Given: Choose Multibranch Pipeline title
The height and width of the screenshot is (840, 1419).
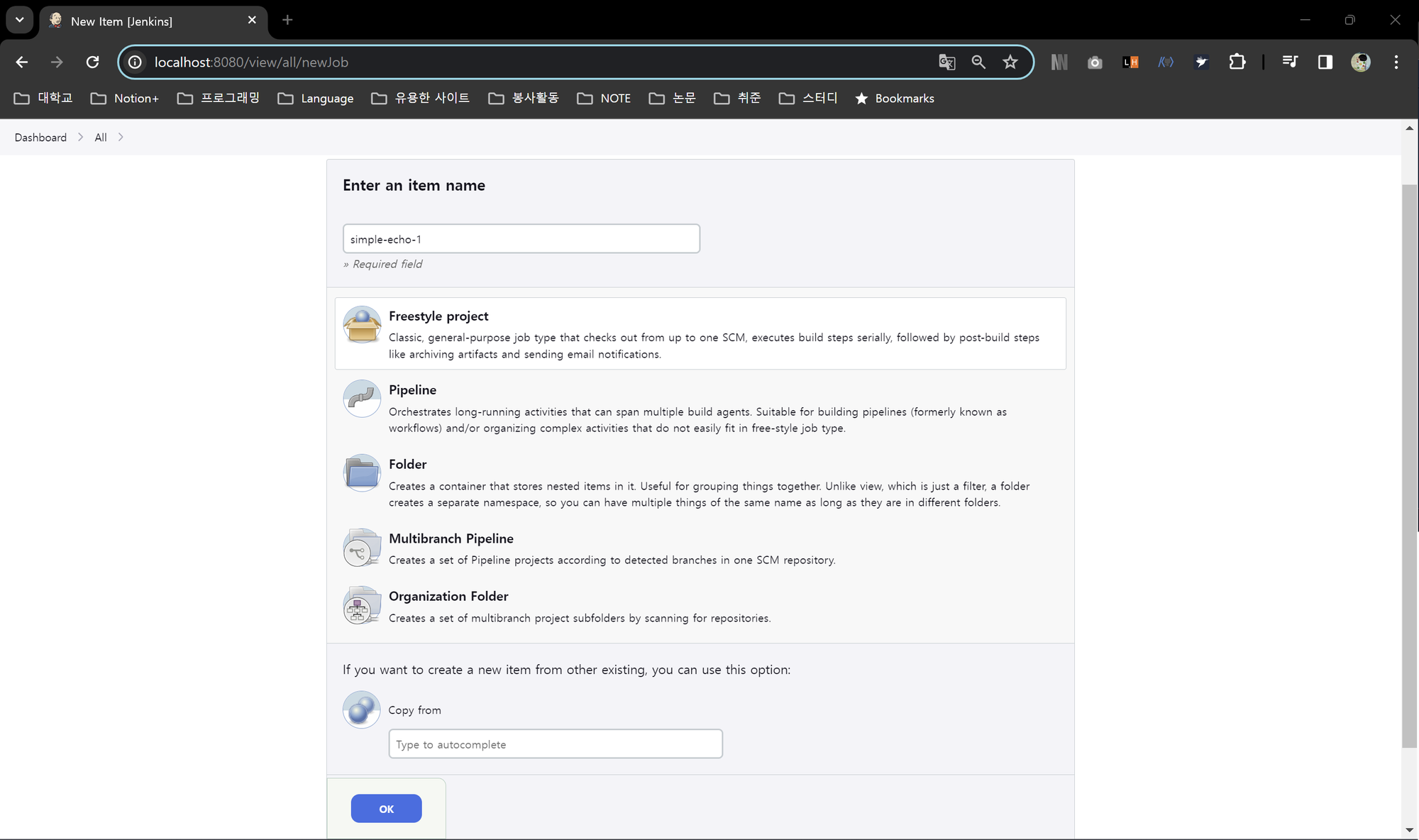Looking at the screenshot, I should [x=451, y=538].
